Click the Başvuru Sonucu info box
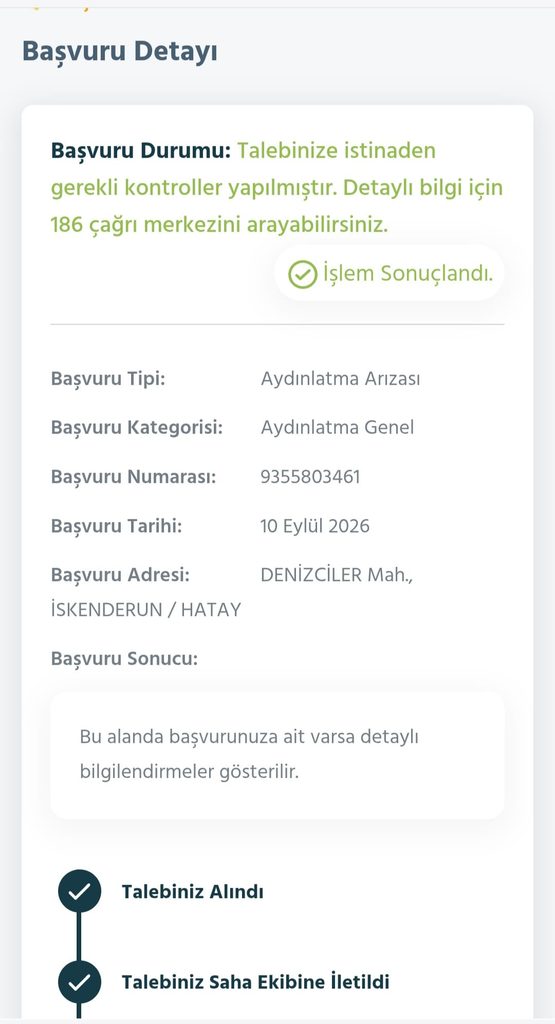The height and width of the screenshot is (1024, 555). 278,755
